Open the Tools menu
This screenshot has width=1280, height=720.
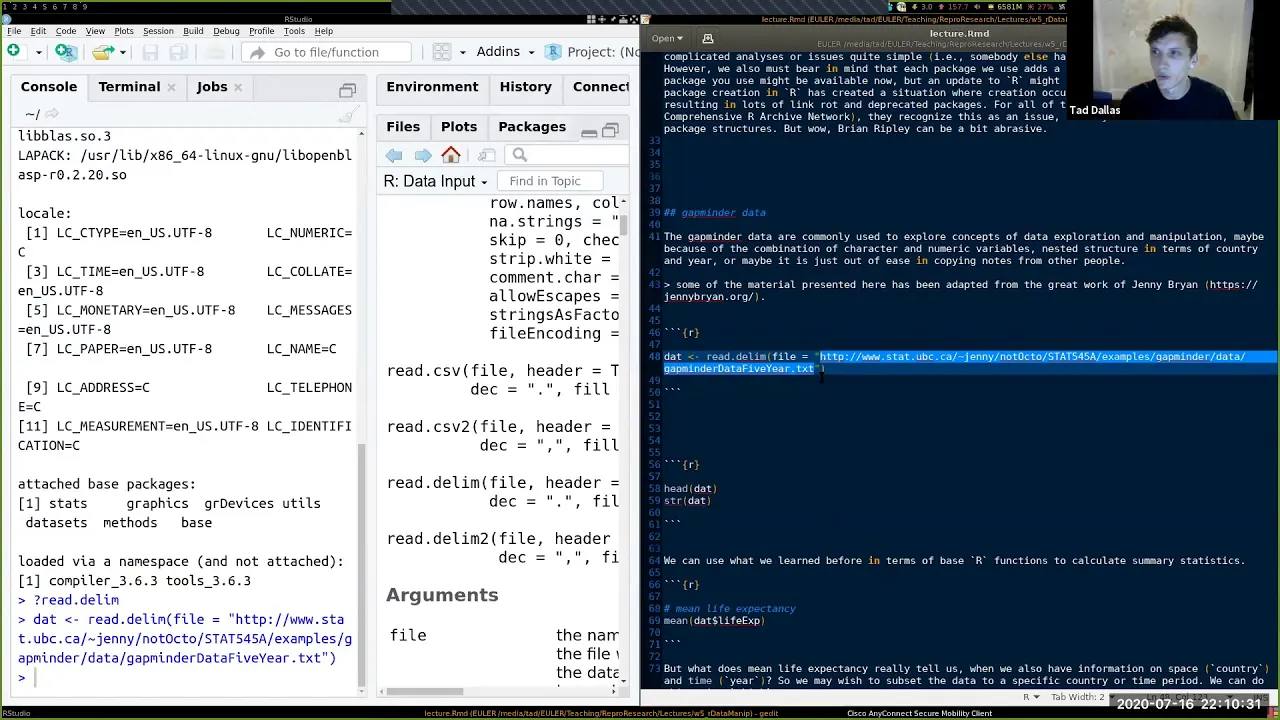[294, 31]
